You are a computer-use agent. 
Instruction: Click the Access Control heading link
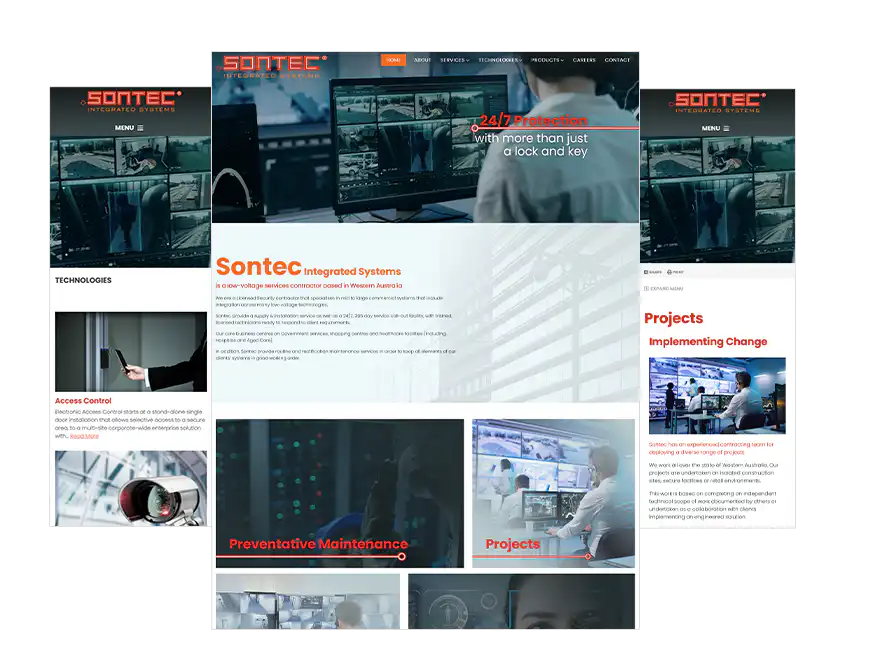(83, 401)
